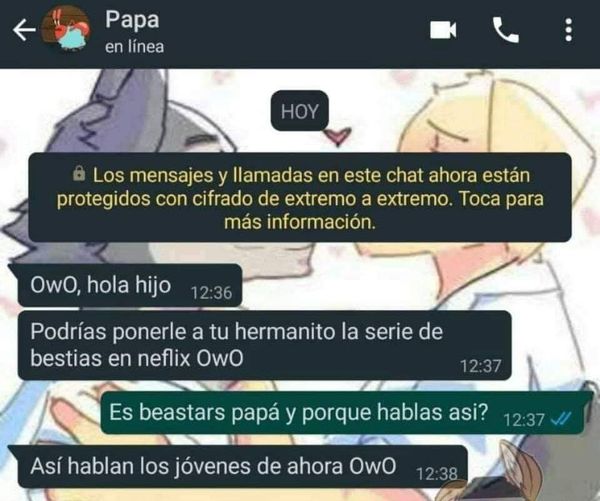
Task: Open the end-to-end encryption info banner
Action: click(x=300, y=197)
